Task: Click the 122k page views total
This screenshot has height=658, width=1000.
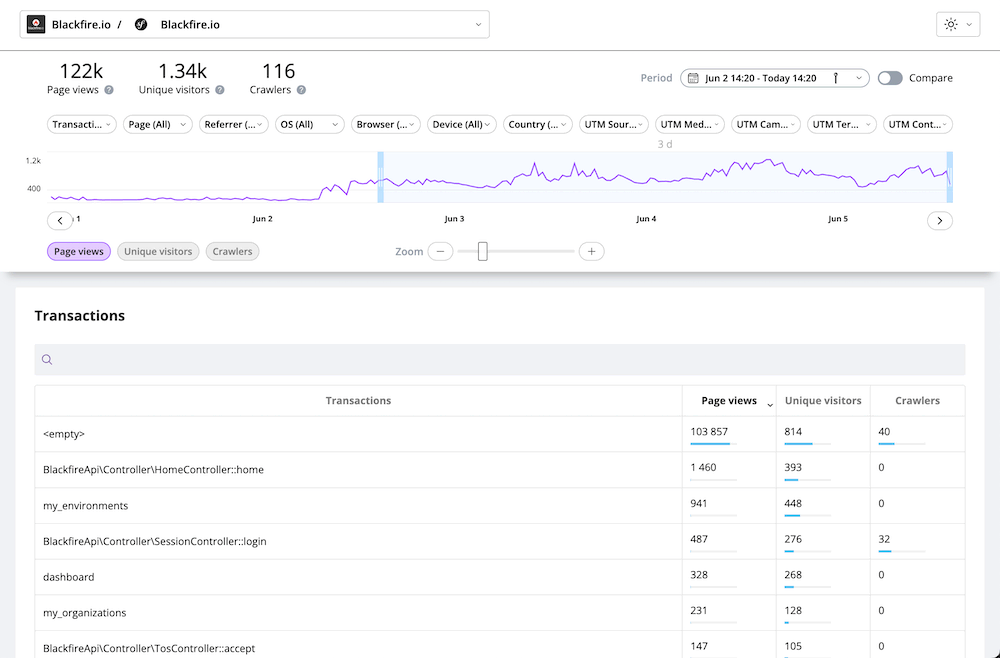Action: (81, 71)
